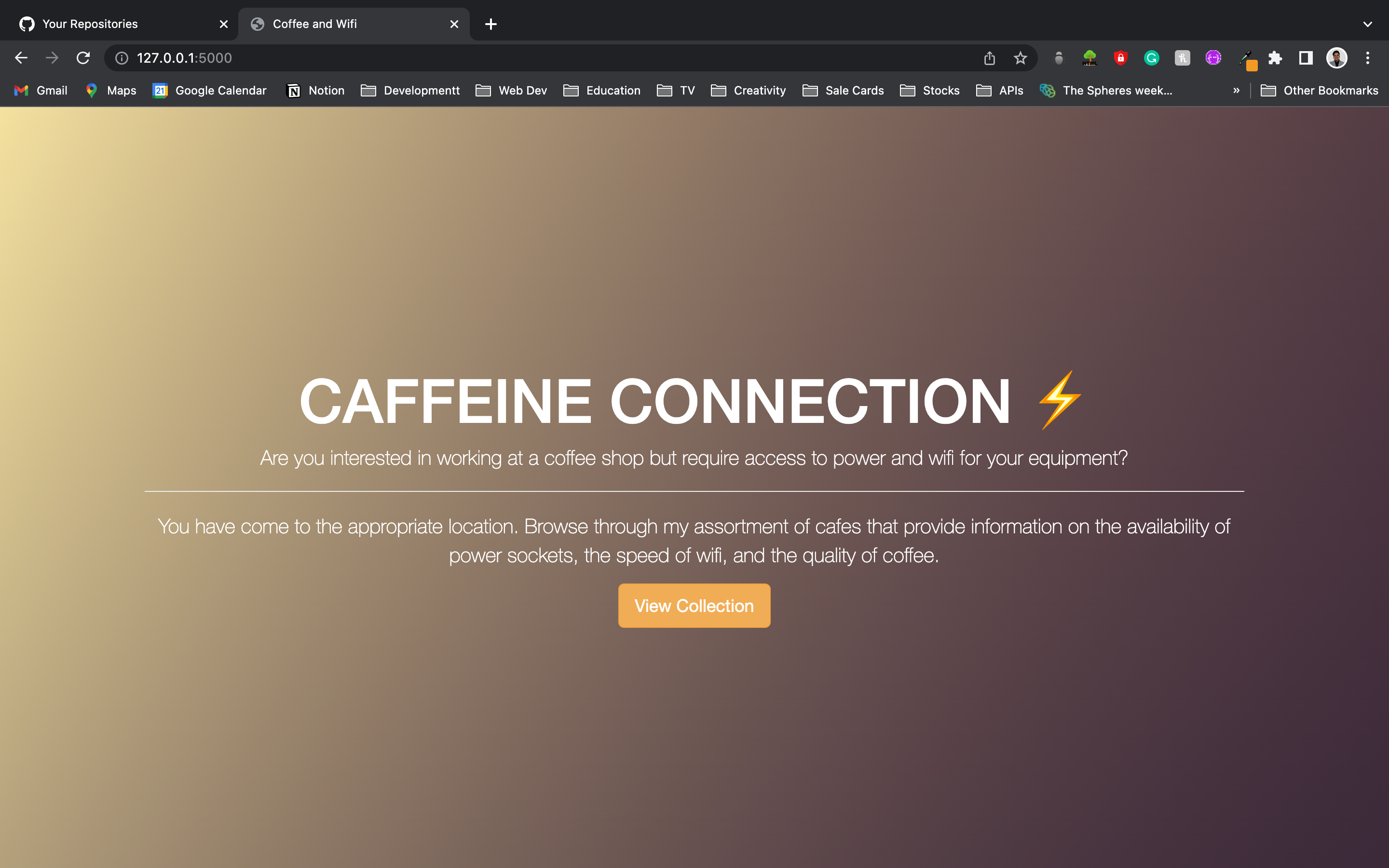
Task: Open the Web Dev bookmarks folder
Action: point(510,90)
